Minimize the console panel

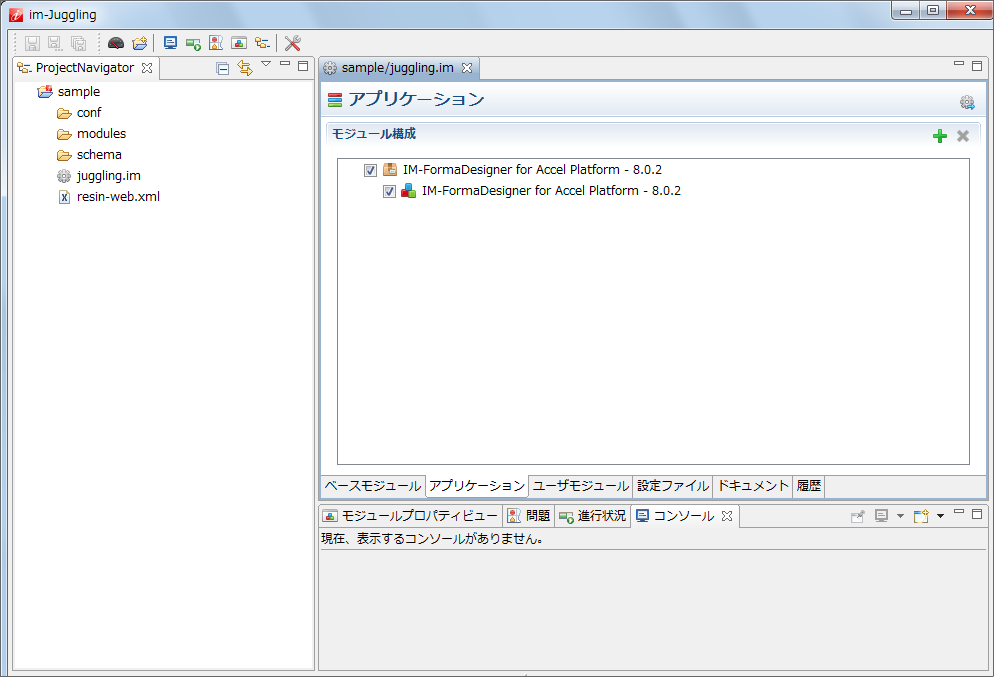pyautogui.click(x=959, y=512)
